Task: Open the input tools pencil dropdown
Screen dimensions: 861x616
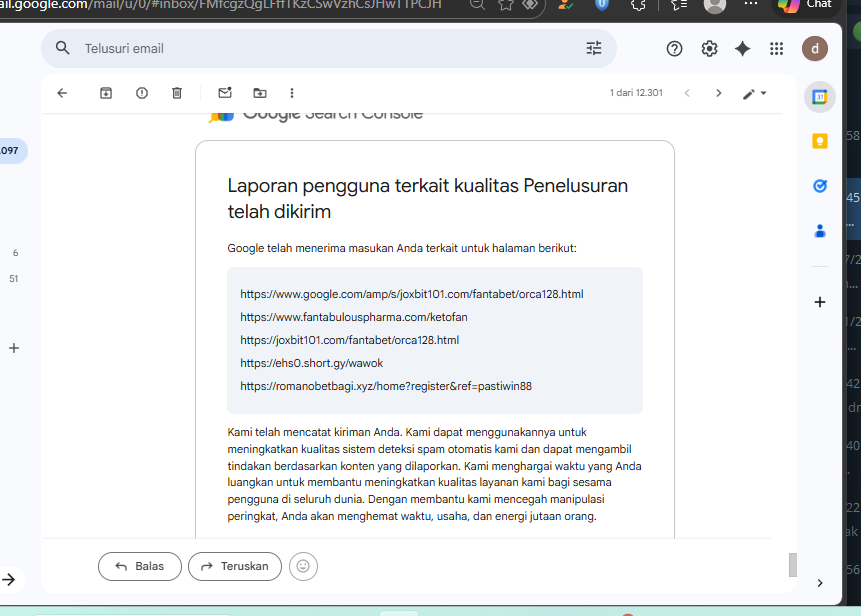Action: (754, 94)
